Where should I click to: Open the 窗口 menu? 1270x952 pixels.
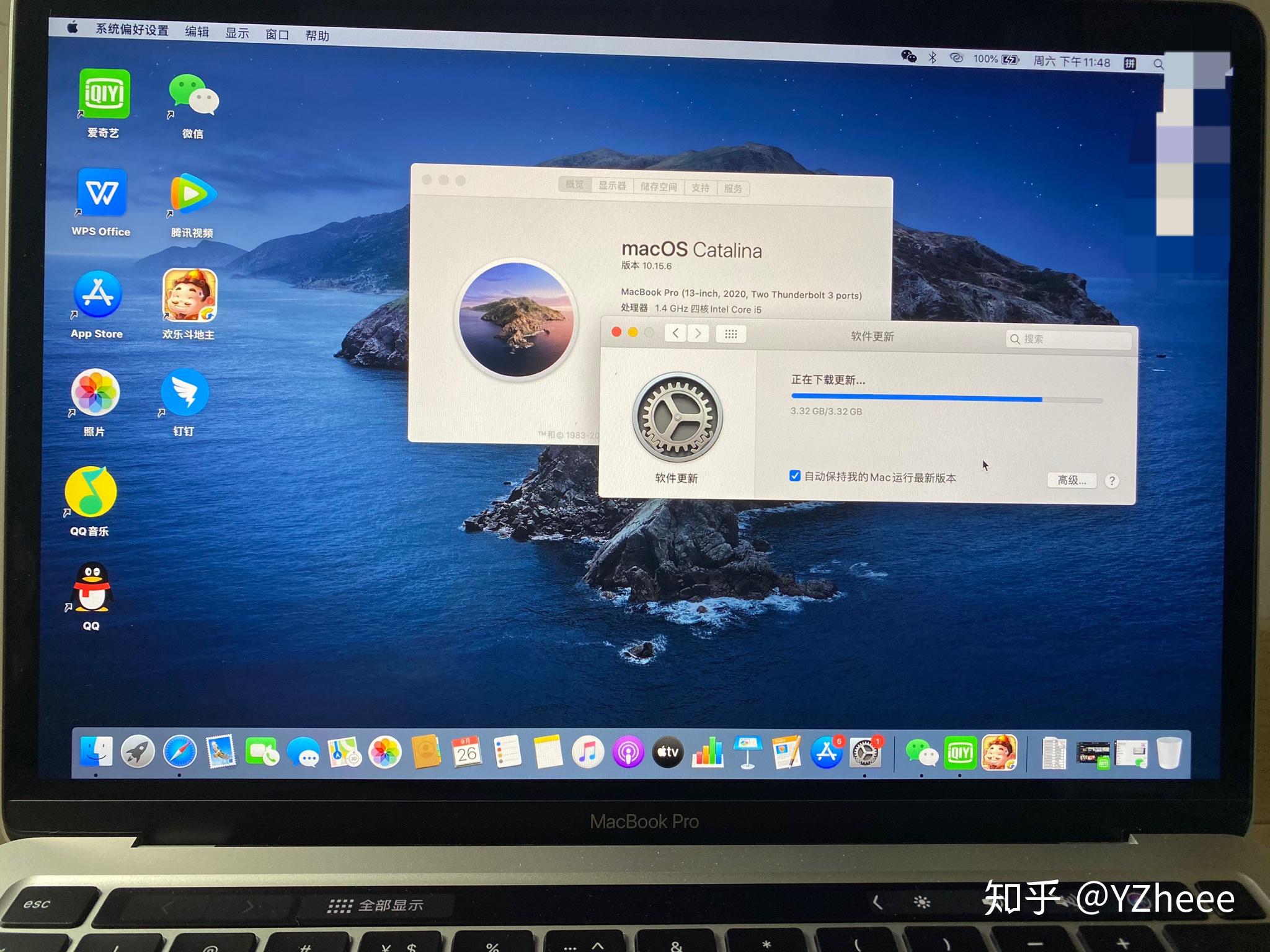[277, 34]
